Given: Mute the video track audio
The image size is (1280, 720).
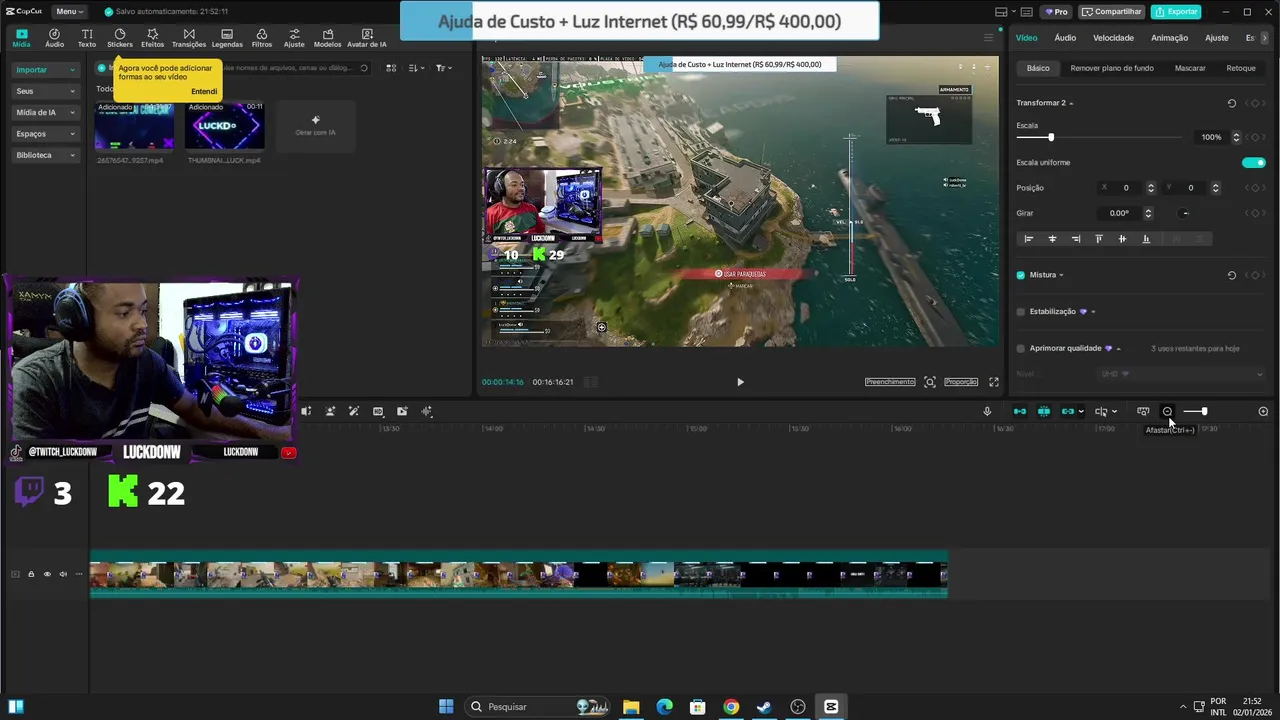Looking at the screenshot, I should coord(63,574).
